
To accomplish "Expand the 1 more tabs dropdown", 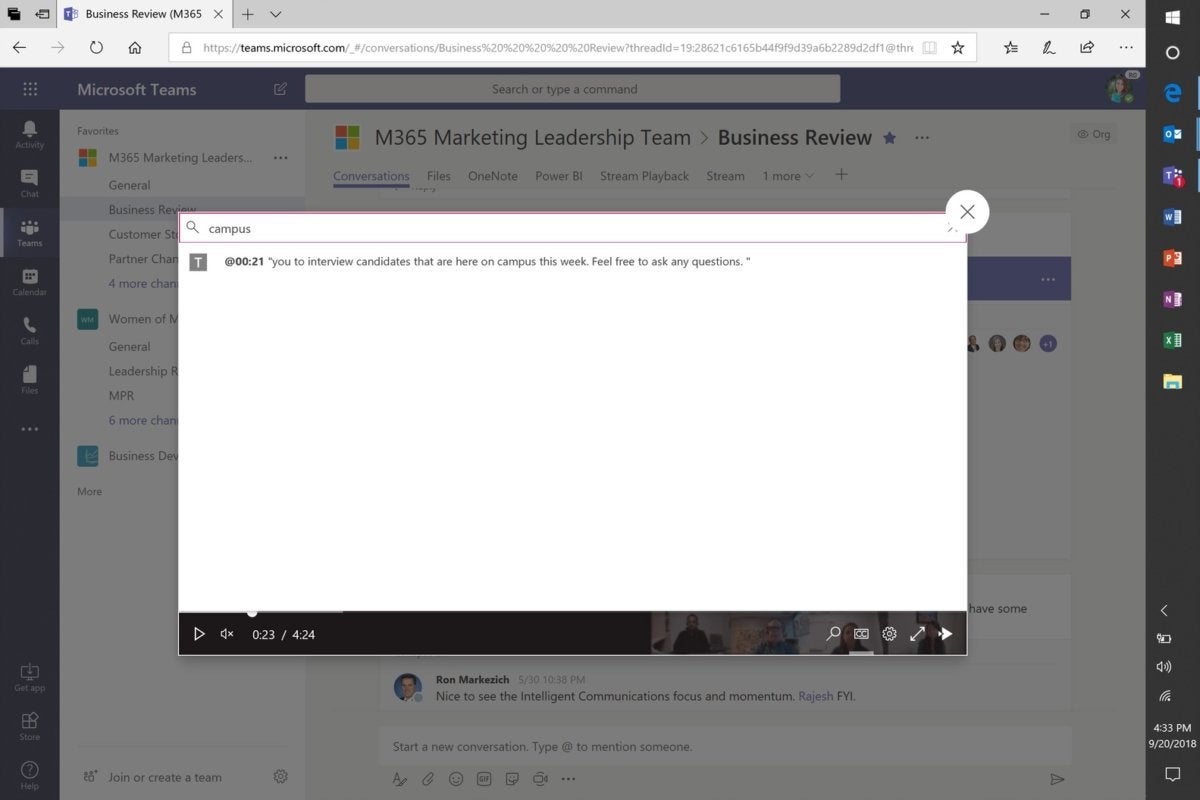I will click(x=788, y=176).
